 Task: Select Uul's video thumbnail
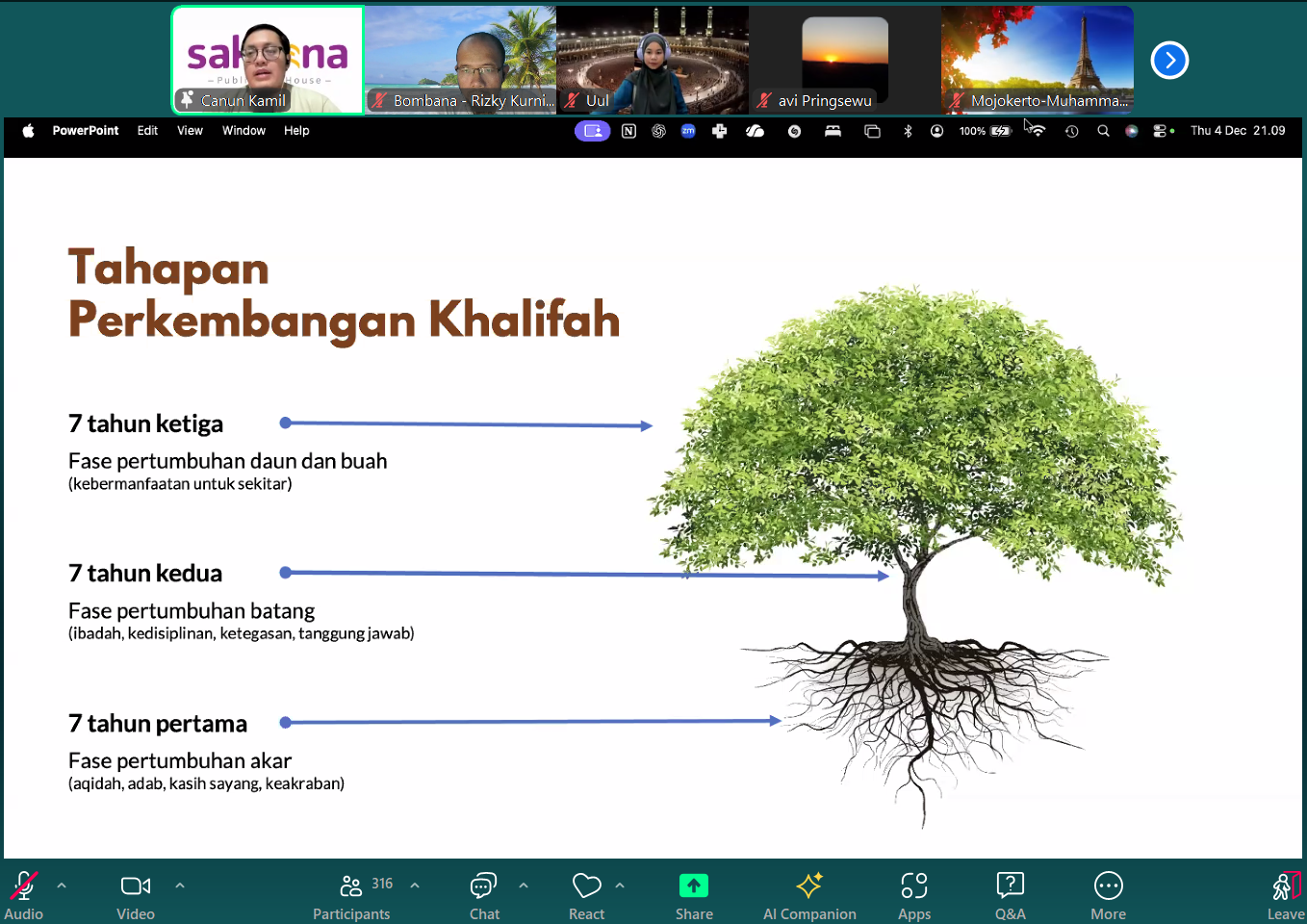(x=652, y=60)
